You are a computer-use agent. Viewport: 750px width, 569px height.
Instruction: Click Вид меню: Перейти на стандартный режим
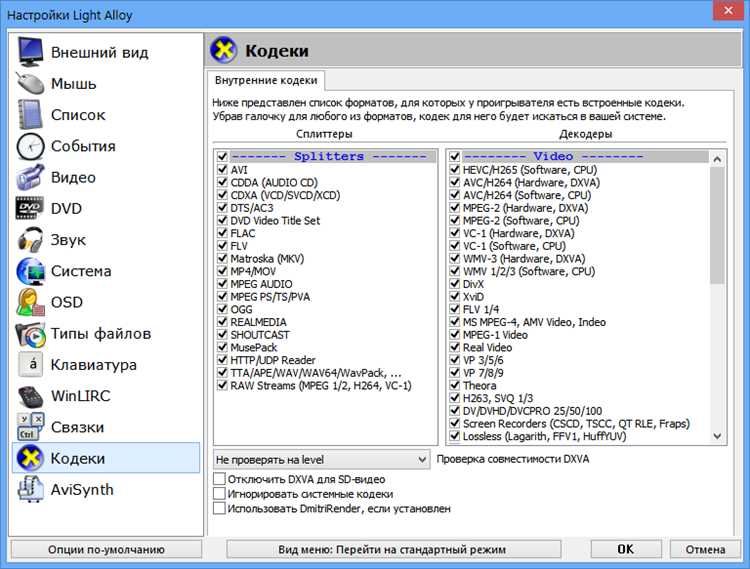click(392, 549)
